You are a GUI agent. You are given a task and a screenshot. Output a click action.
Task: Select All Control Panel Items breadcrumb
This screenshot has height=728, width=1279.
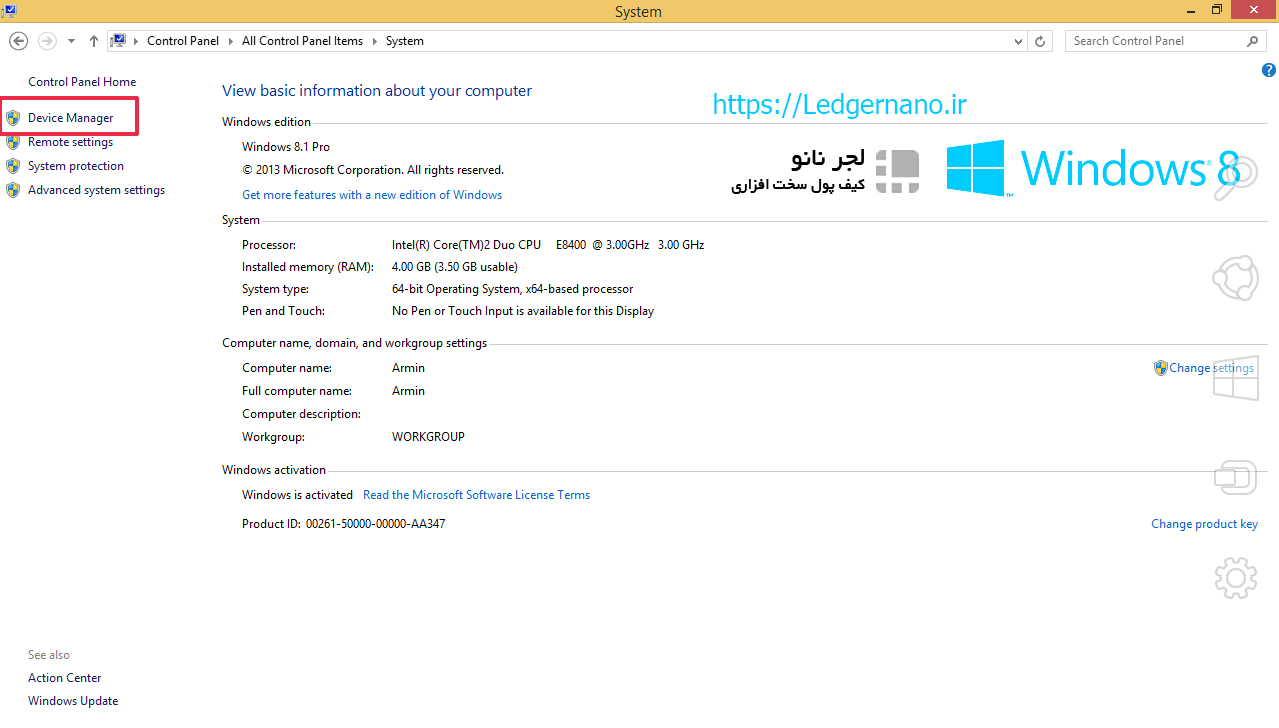click(x=302, y=41)
